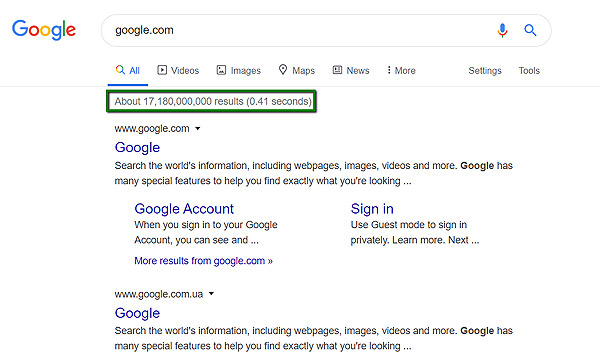
Task: Click the Maps tab pin icon
Action: click(x=283, y=70)
